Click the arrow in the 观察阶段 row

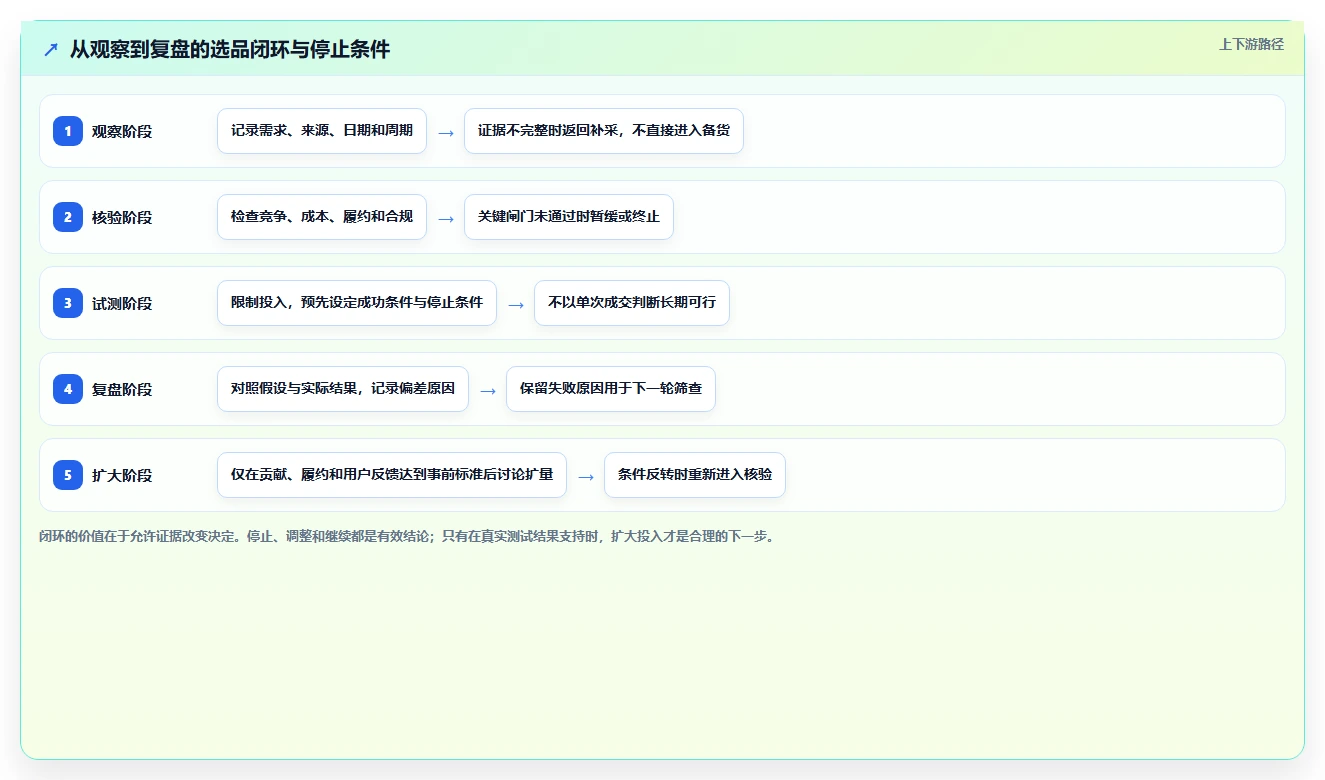point(446,132)
